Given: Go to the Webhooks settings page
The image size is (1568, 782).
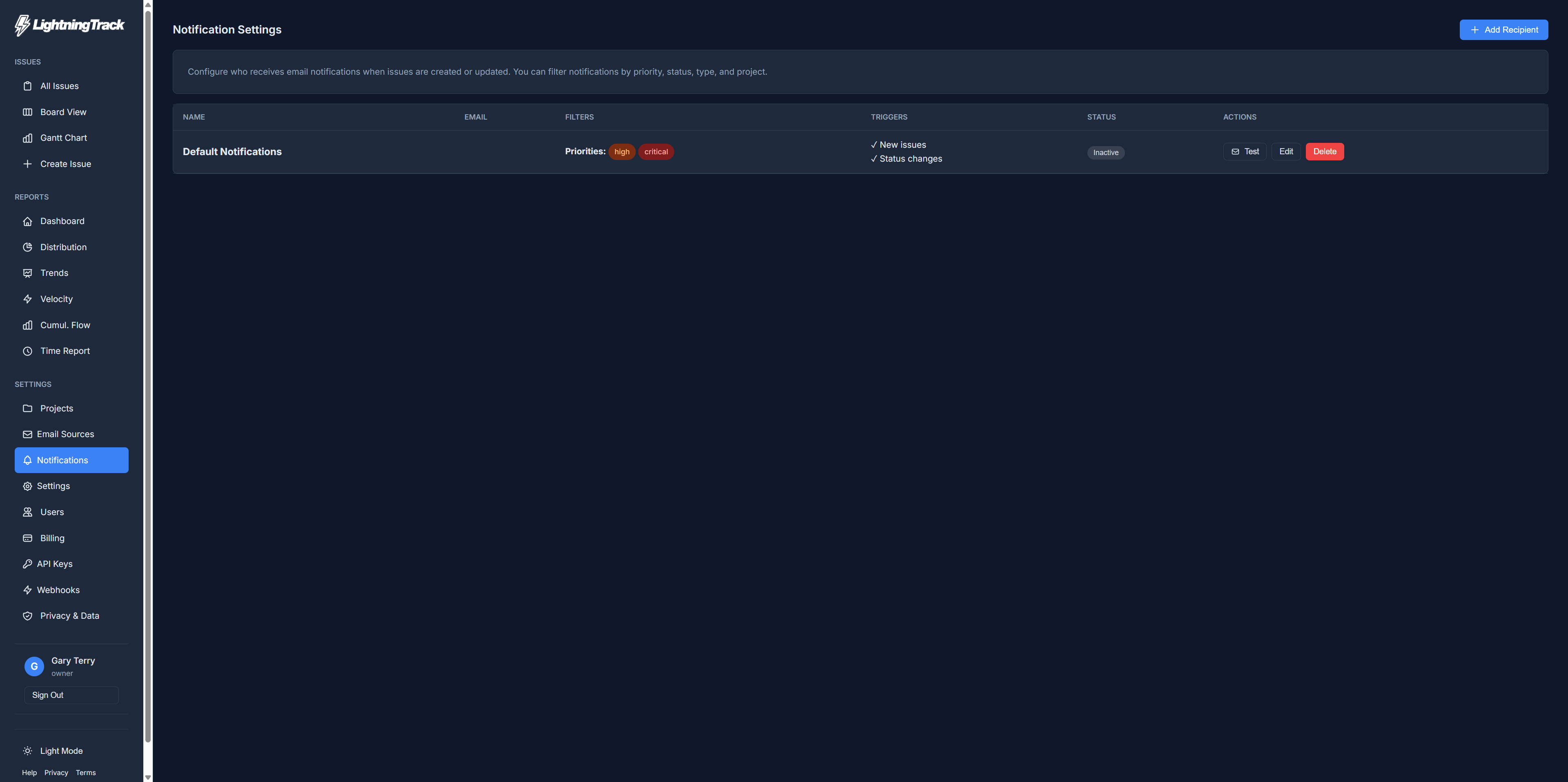Looking at the screenshot, I should (58, 590).
